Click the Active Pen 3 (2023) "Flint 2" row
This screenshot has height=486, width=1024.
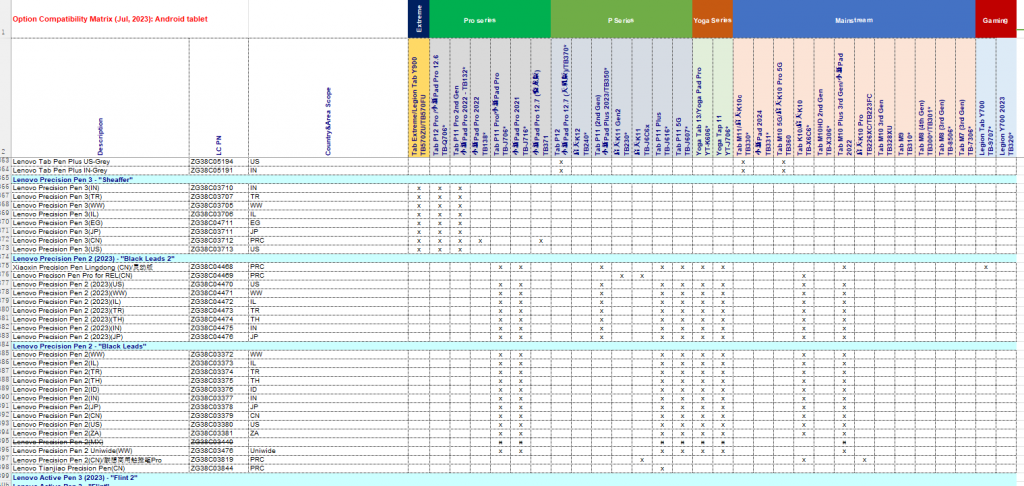click(514, 478)
